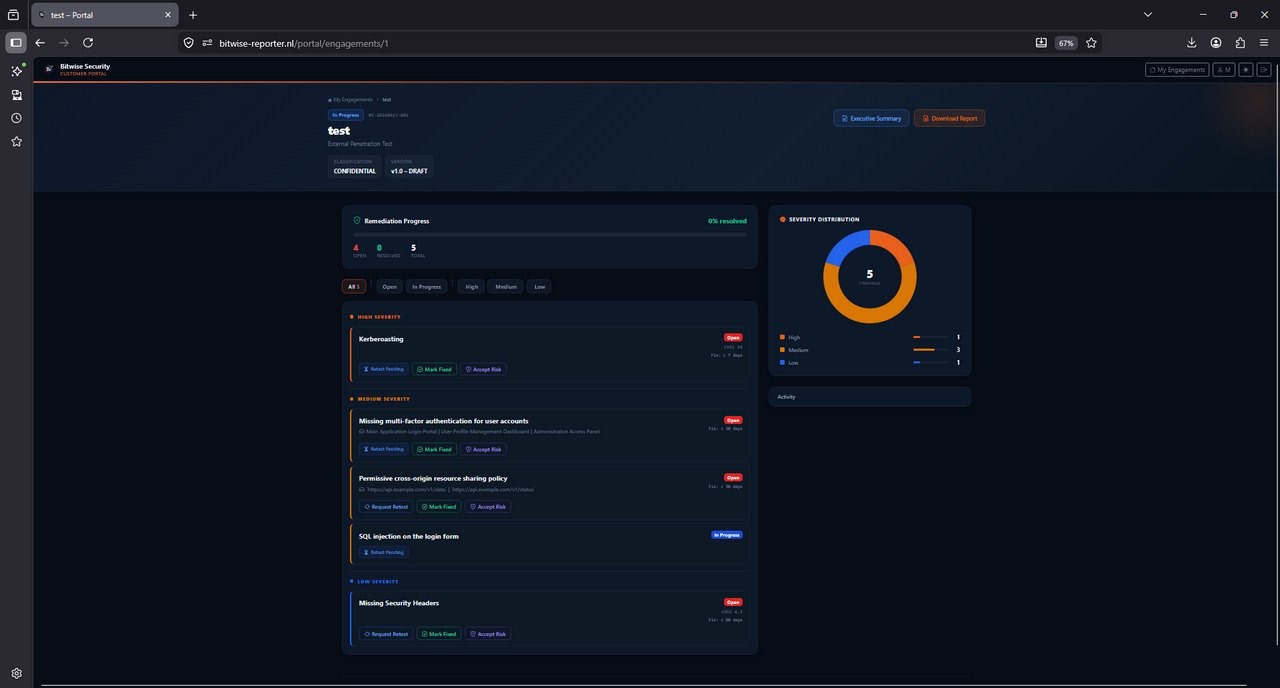Open the browser hamburger menu
1280x688 pixels.
click(x=1264, y=43)
